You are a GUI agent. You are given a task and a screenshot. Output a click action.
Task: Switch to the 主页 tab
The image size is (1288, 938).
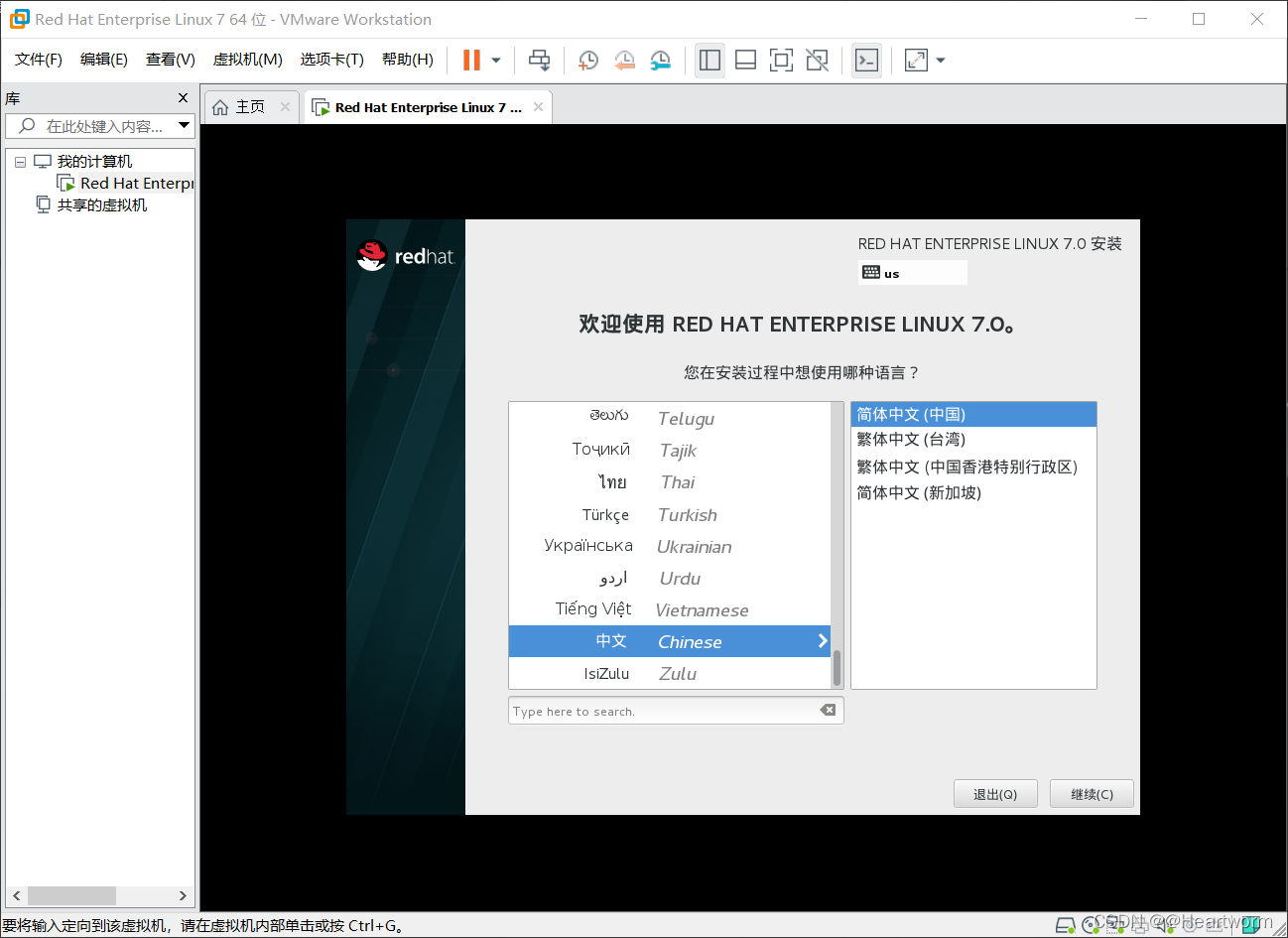(250, 106)
